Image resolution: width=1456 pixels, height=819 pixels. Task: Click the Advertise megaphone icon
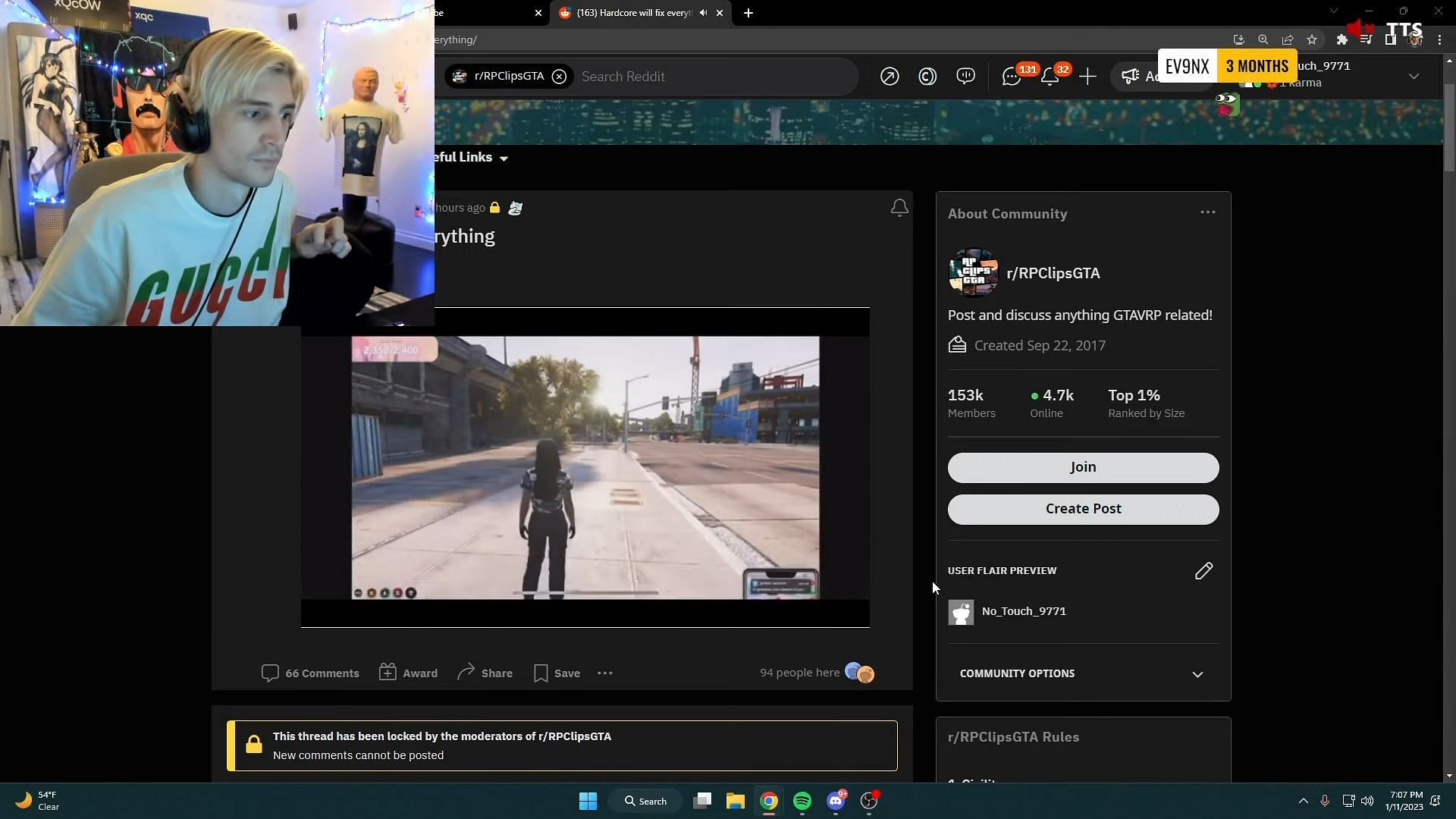pos(1131,77)
